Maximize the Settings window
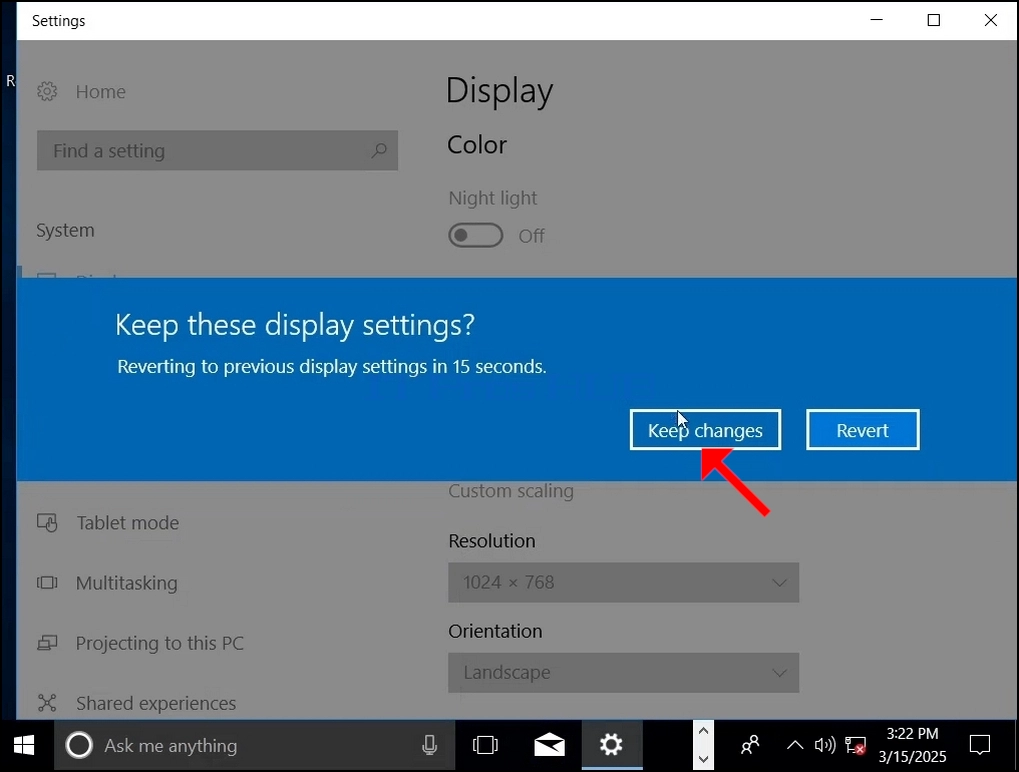 click(934, 20)
